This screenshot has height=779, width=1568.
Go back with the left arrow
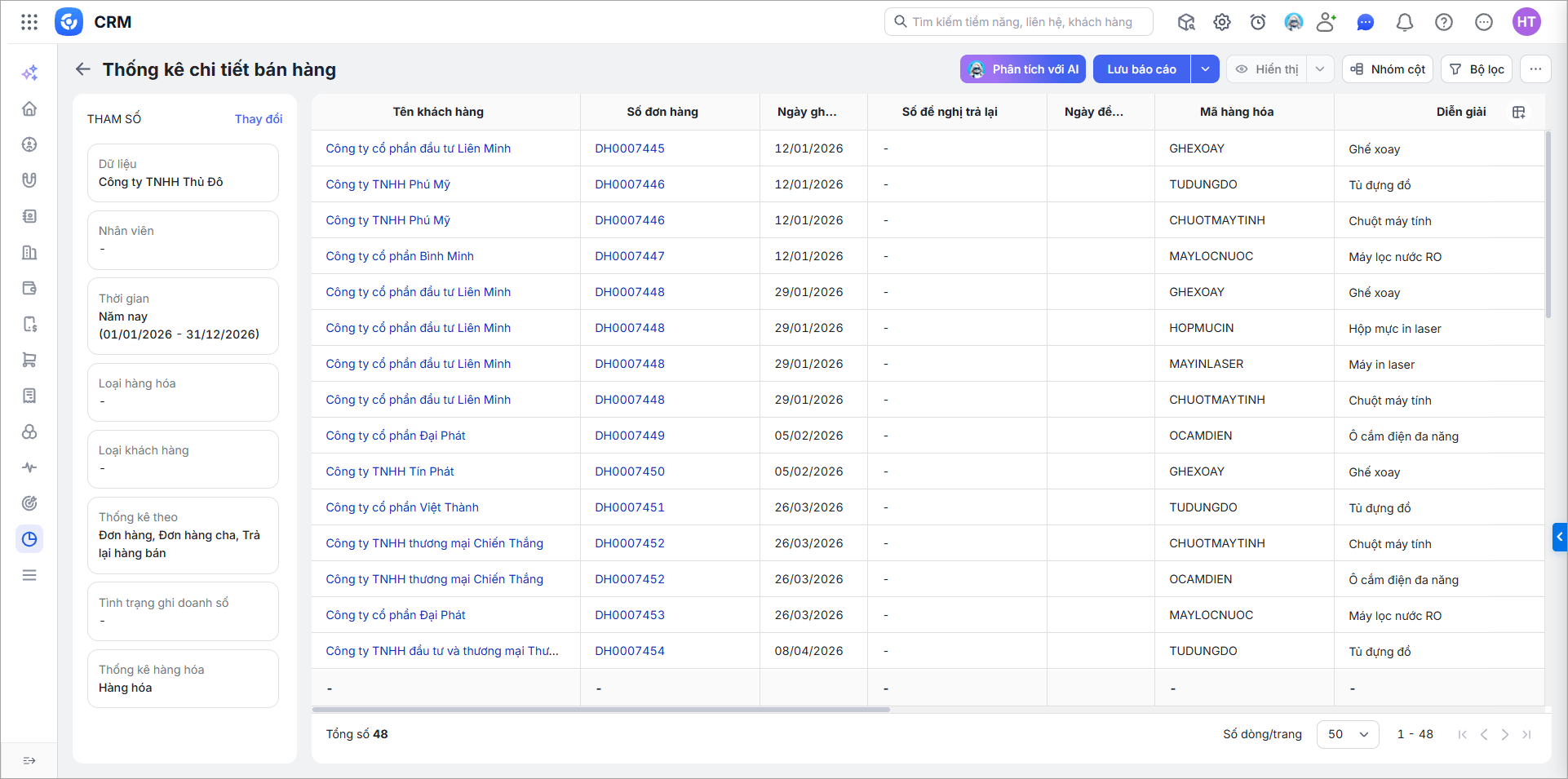coord(83,69)
